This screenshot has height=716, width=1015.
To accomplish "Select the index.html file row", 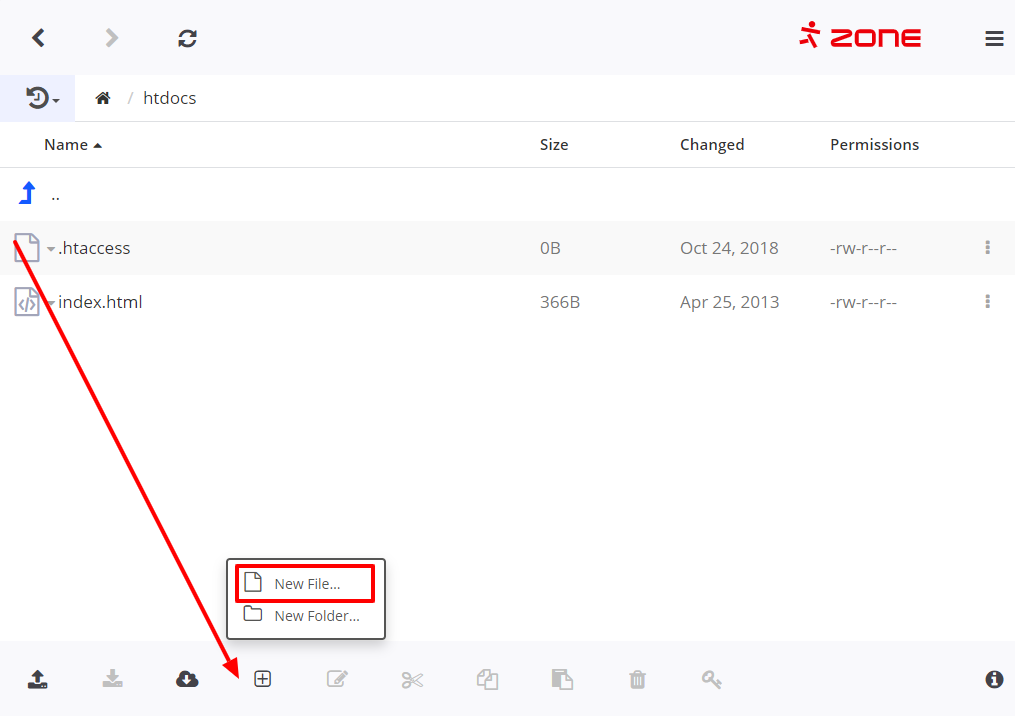I will pos(300,302).
